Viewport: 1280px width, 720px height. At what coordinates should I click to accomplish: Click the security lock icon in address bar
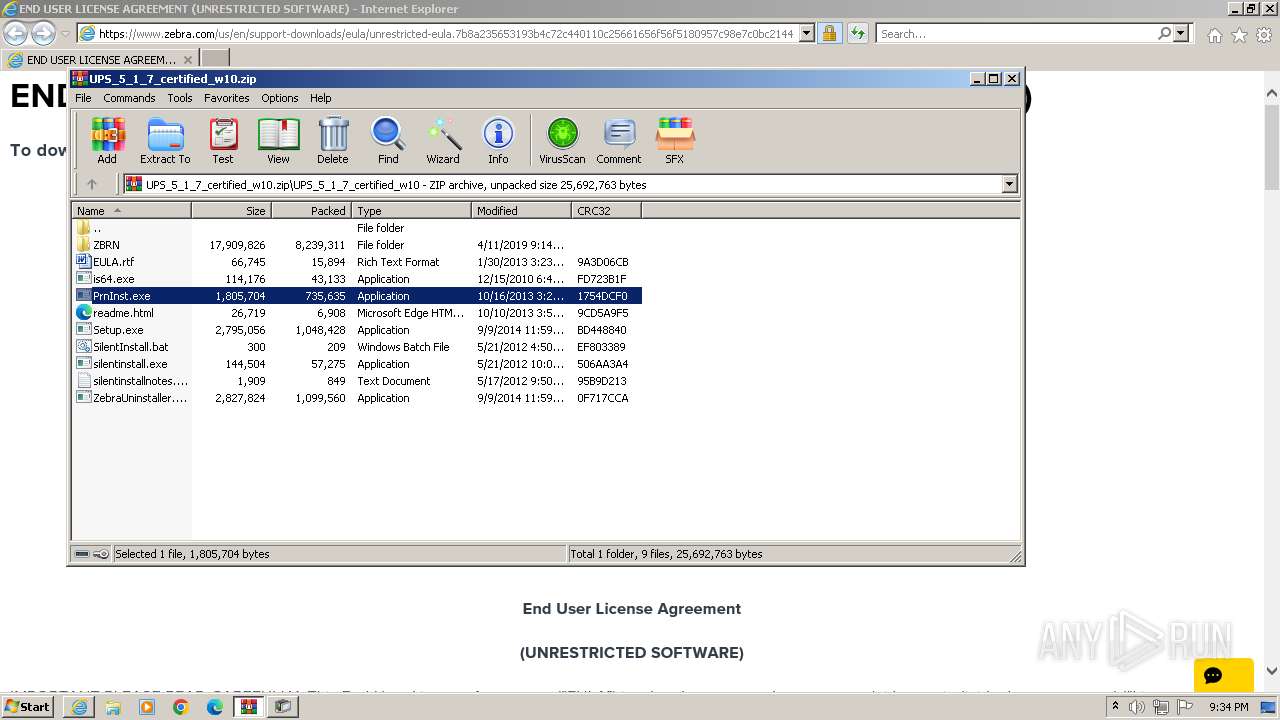(829, 34)
